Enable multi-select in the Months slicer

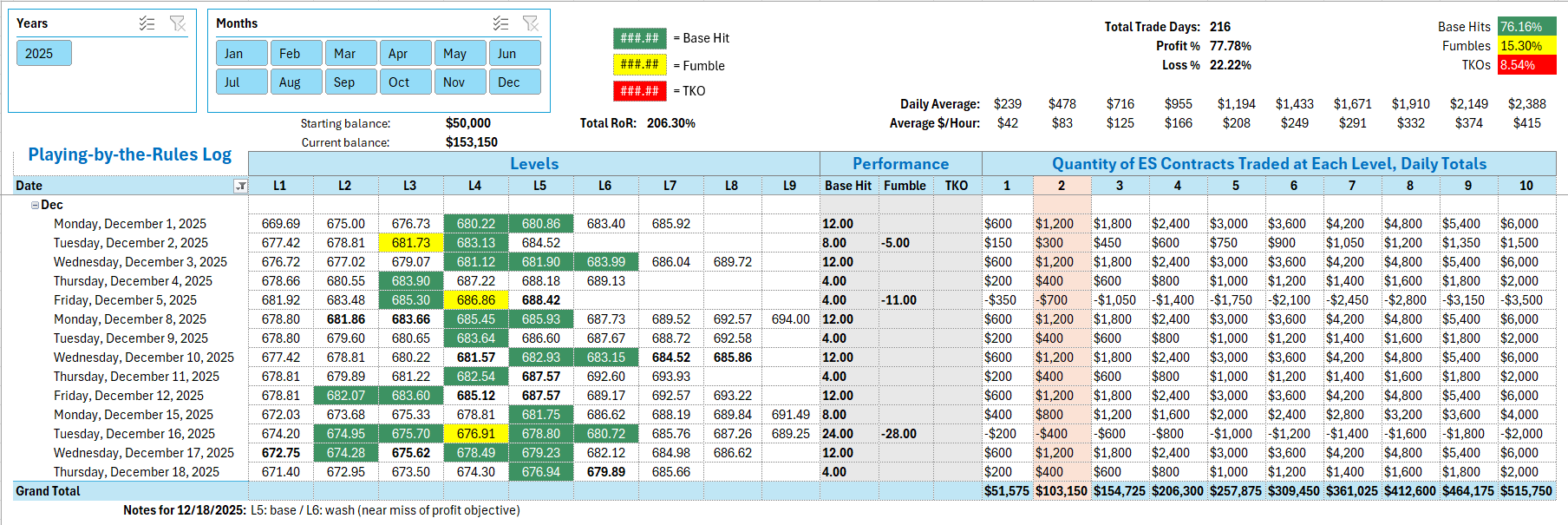pos(500,23)
